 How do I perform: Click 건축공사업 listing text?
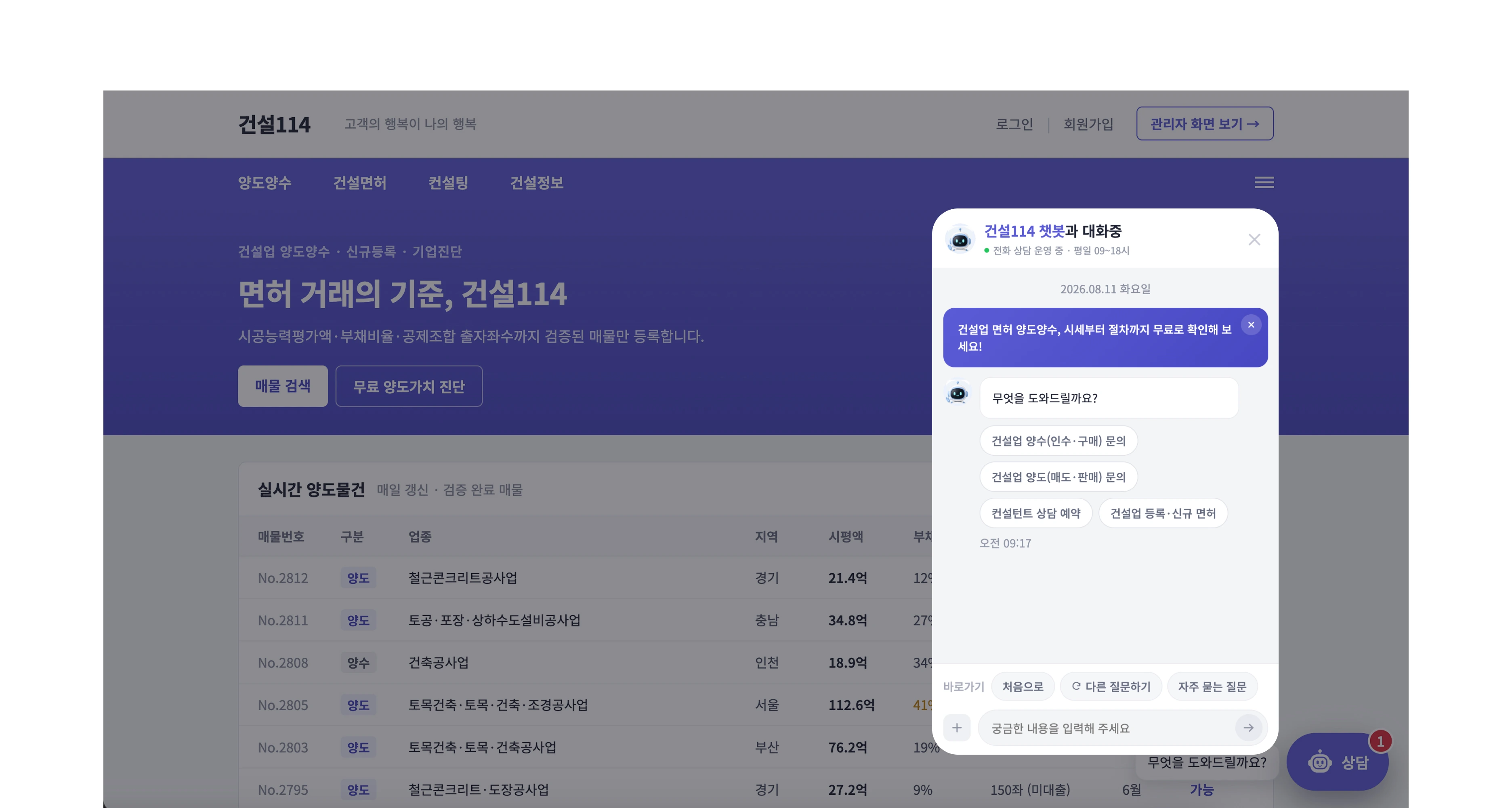(x=439, y=663)
